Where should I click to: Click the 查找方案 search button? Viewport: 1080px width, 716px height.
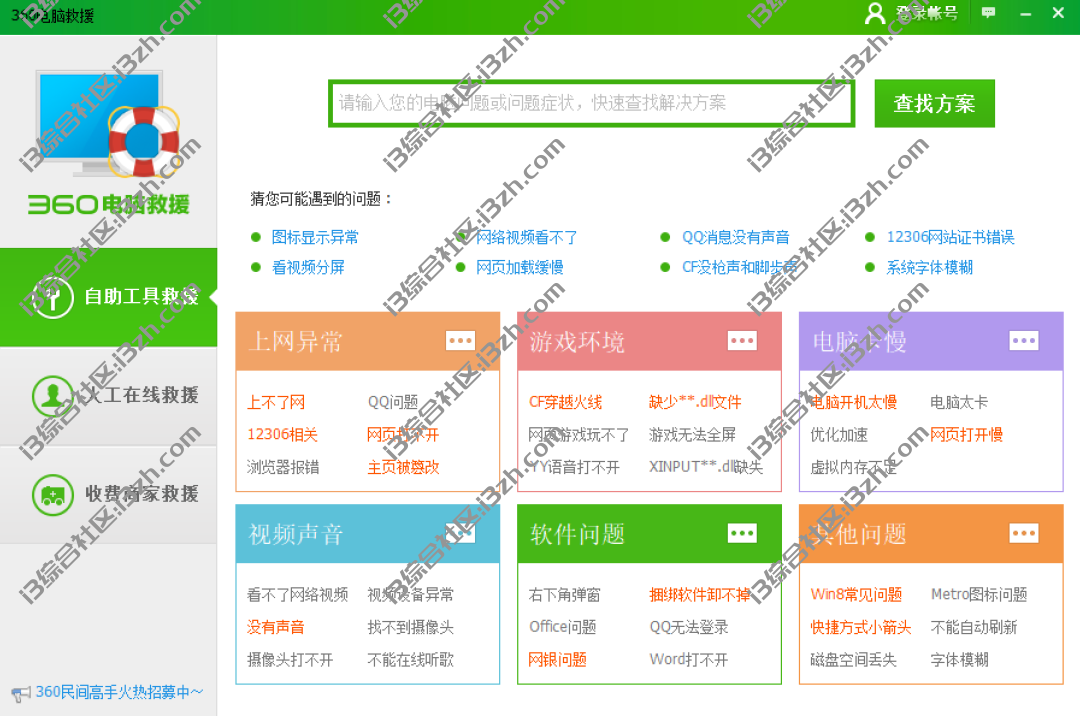pyautogui.click(x=934, y=103)
